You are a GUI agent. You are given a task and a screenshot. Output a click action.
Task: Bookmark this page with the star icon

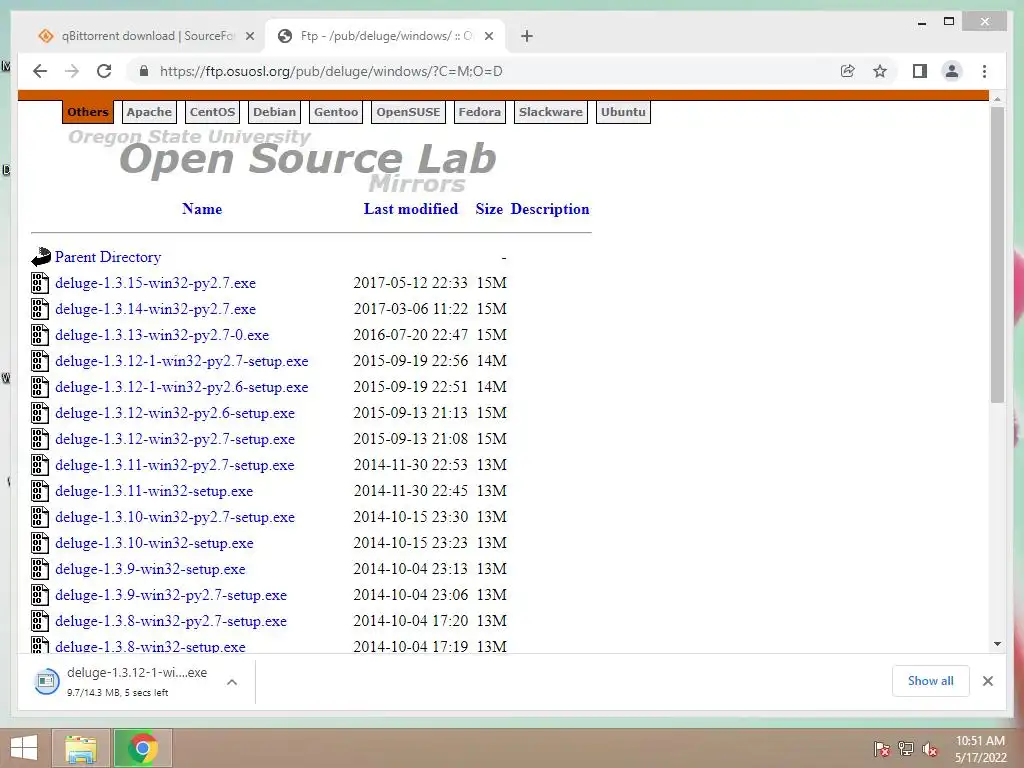point(880,71)
